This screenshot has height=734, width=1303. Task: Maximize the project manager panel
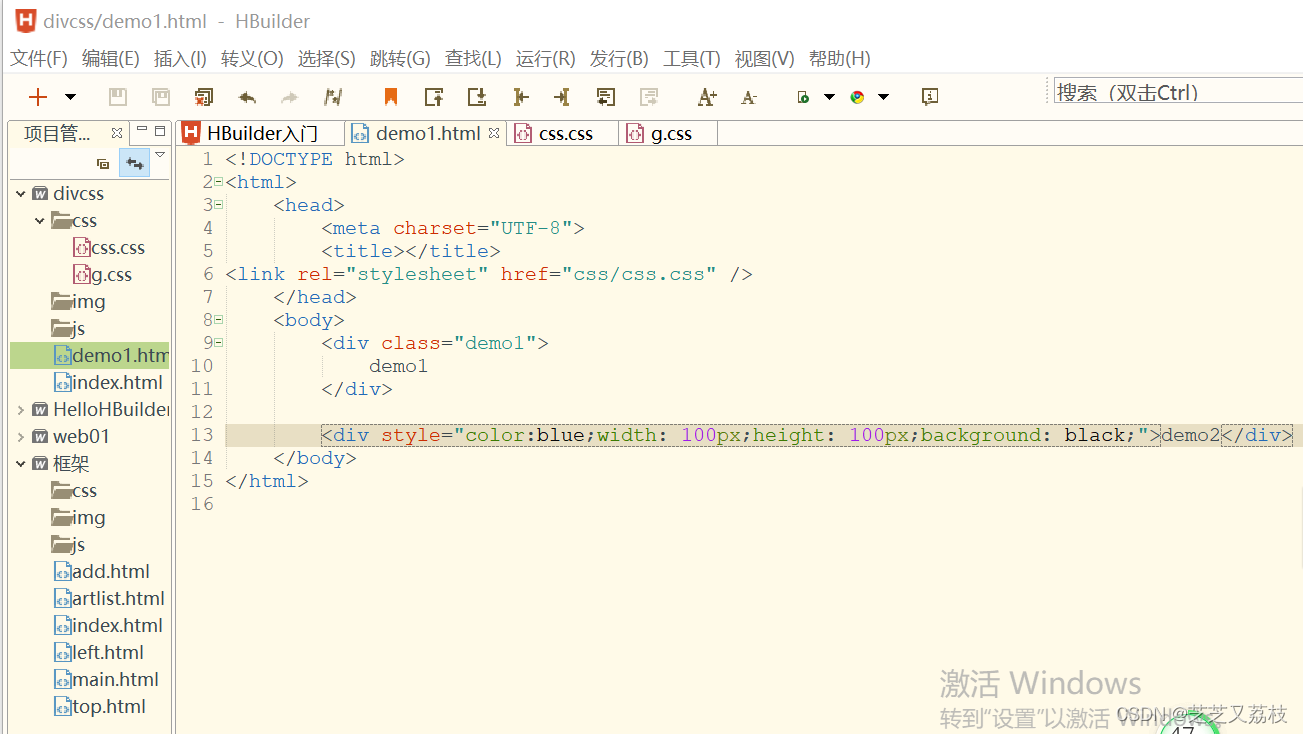[160, 131]
